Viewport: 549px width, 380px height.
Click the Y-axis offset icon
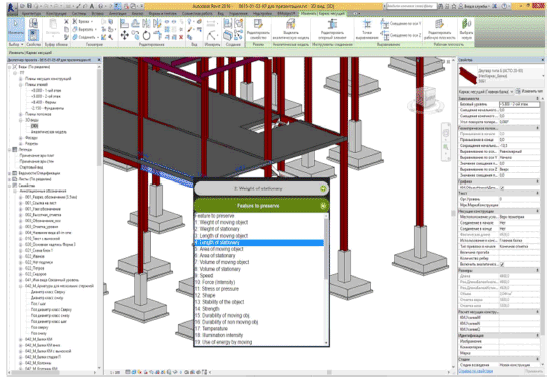(x=384, y=23)
